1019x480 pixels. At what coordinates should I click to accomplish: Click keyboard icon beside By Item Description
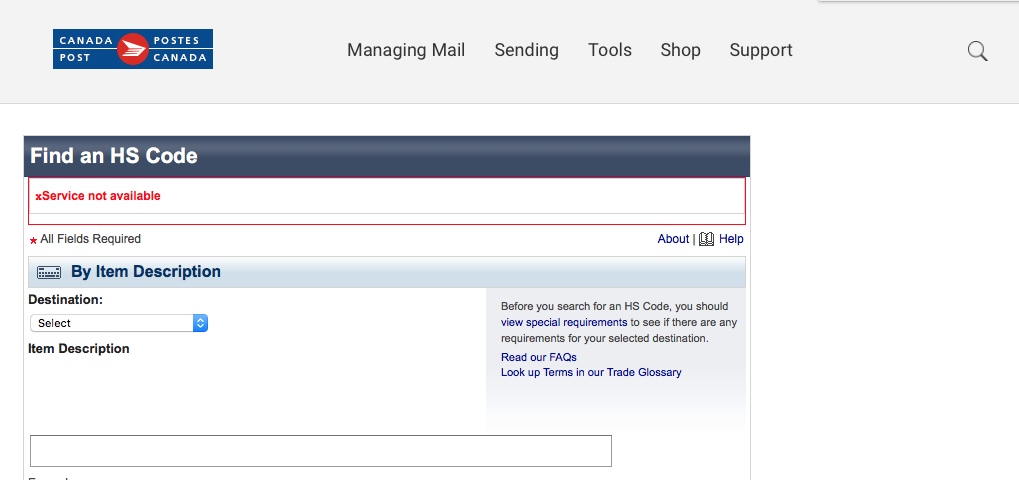(x=49, y=272)
